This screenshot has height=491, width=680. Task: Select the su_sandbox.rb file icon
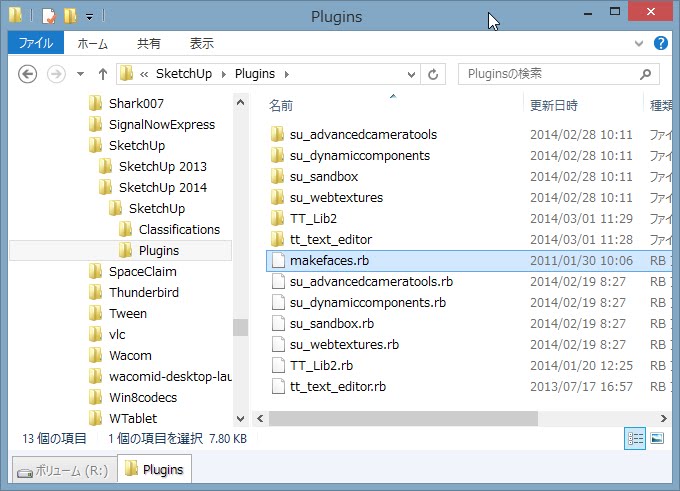(278, 324)
